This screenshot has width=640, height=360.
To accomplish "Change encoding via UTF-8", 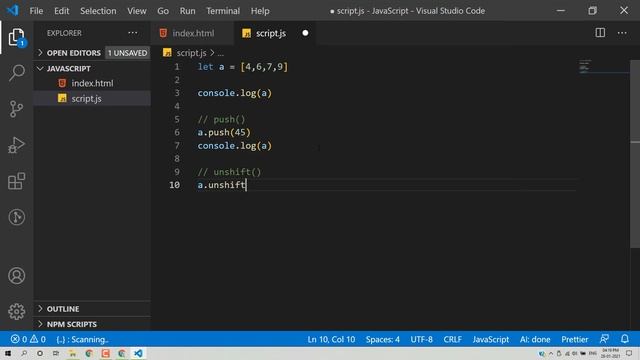I will tap(421, 339).
